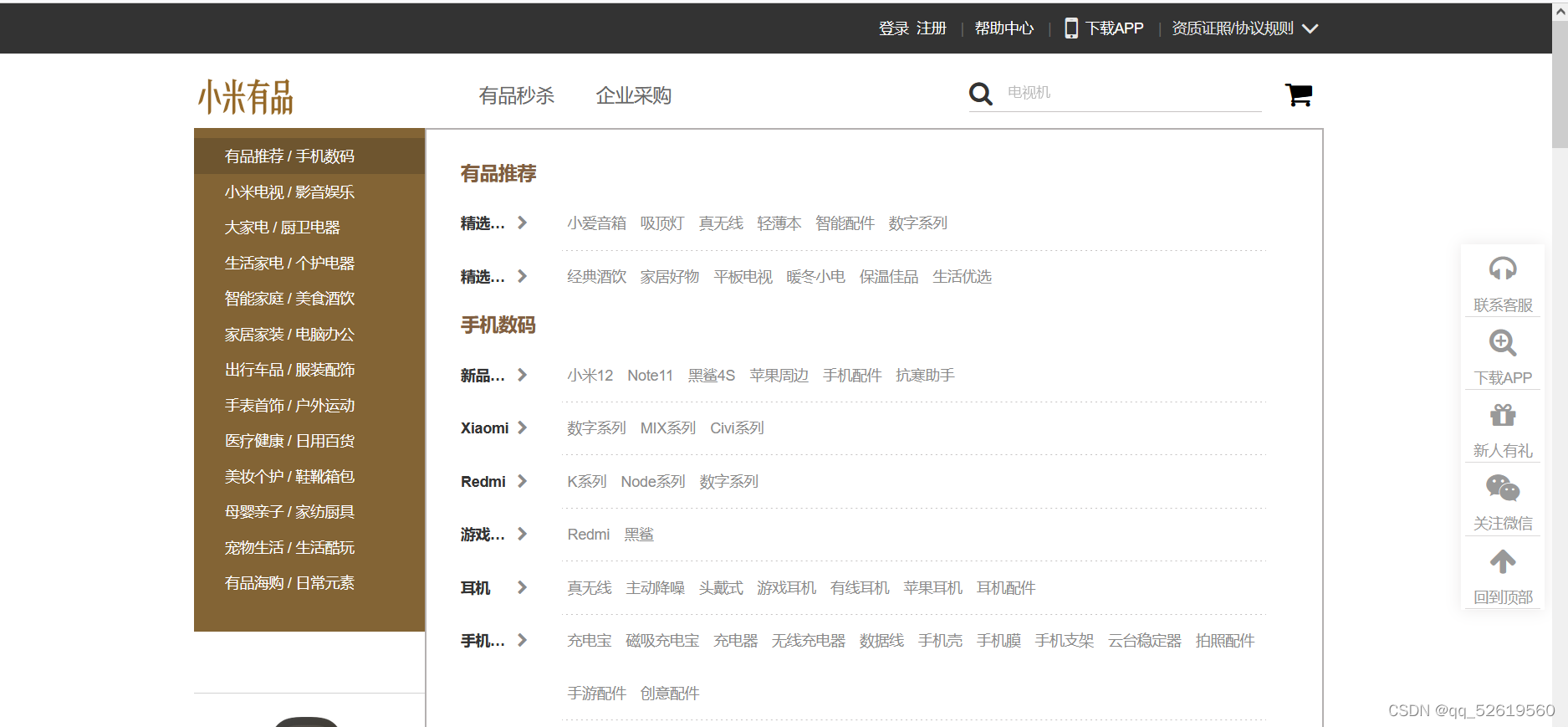Open the MIX系列 link

pyautogui.click(x=668, y=428)
